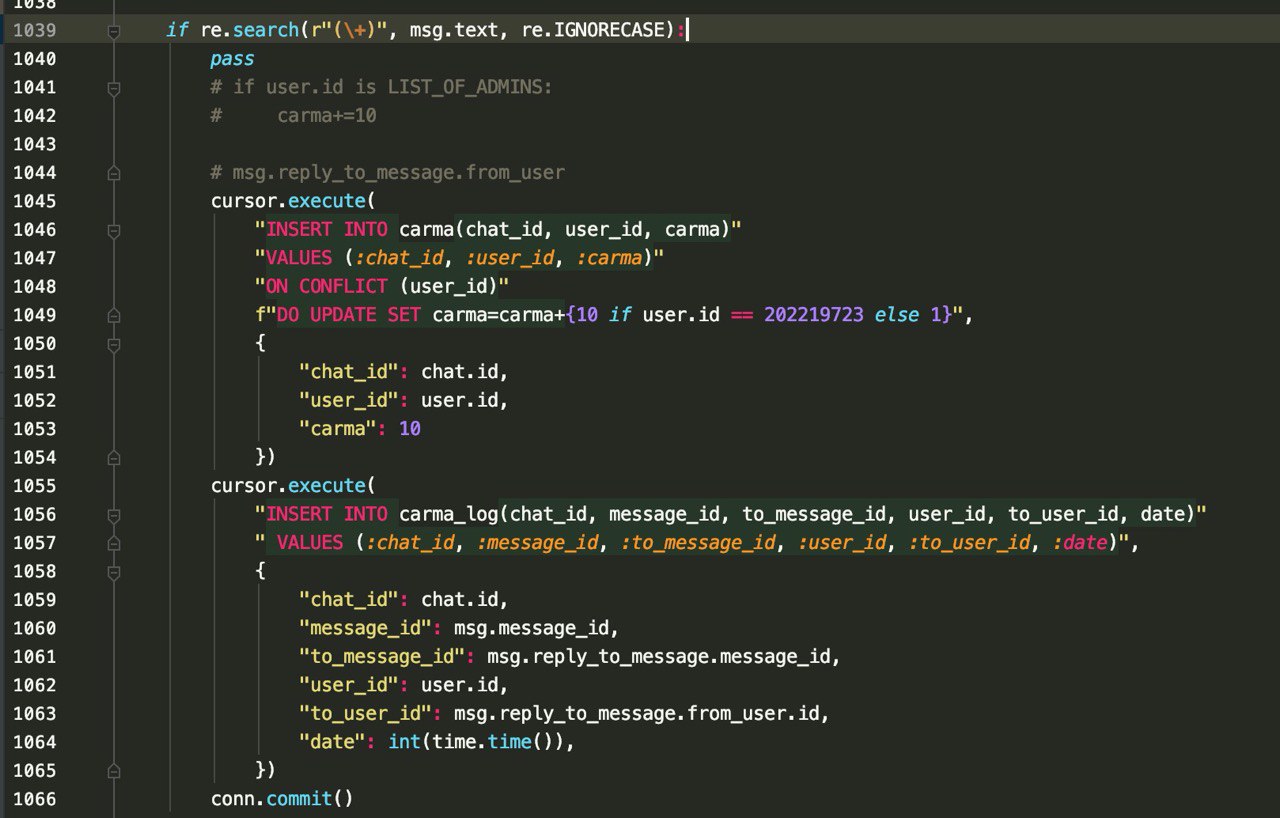The width and height of the screenshot is (1280, 818).
Task: Click the value 10 on line 1053
Action: [410, 429]
